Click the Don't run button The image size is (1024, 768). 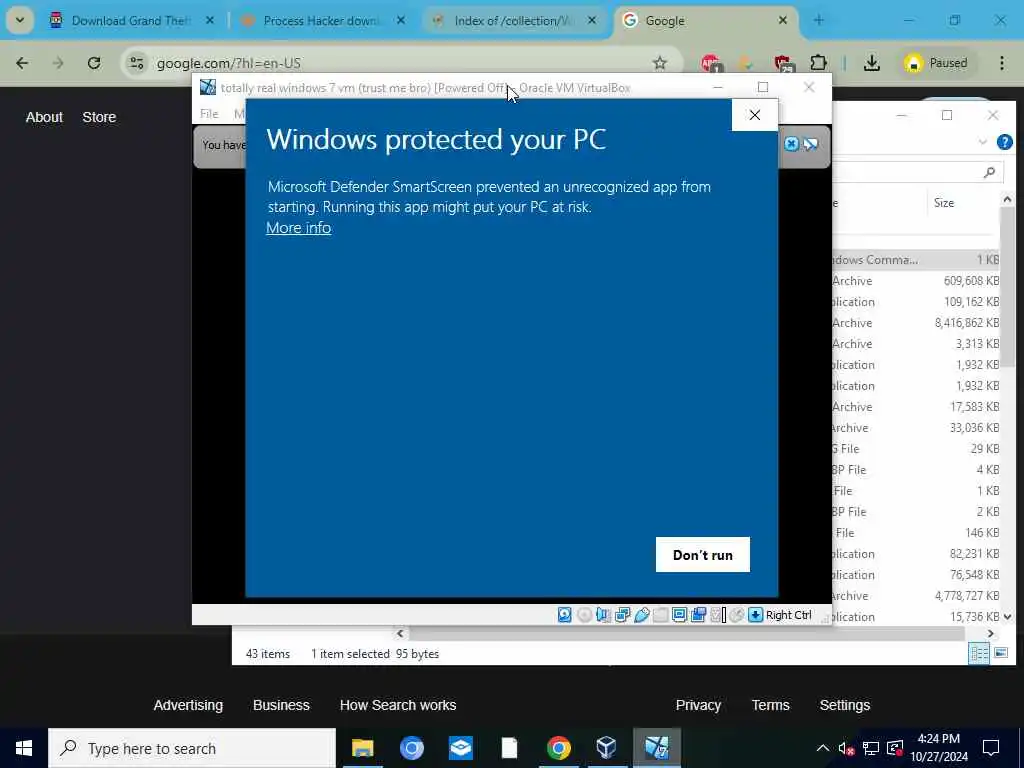(x=703, y=554)
